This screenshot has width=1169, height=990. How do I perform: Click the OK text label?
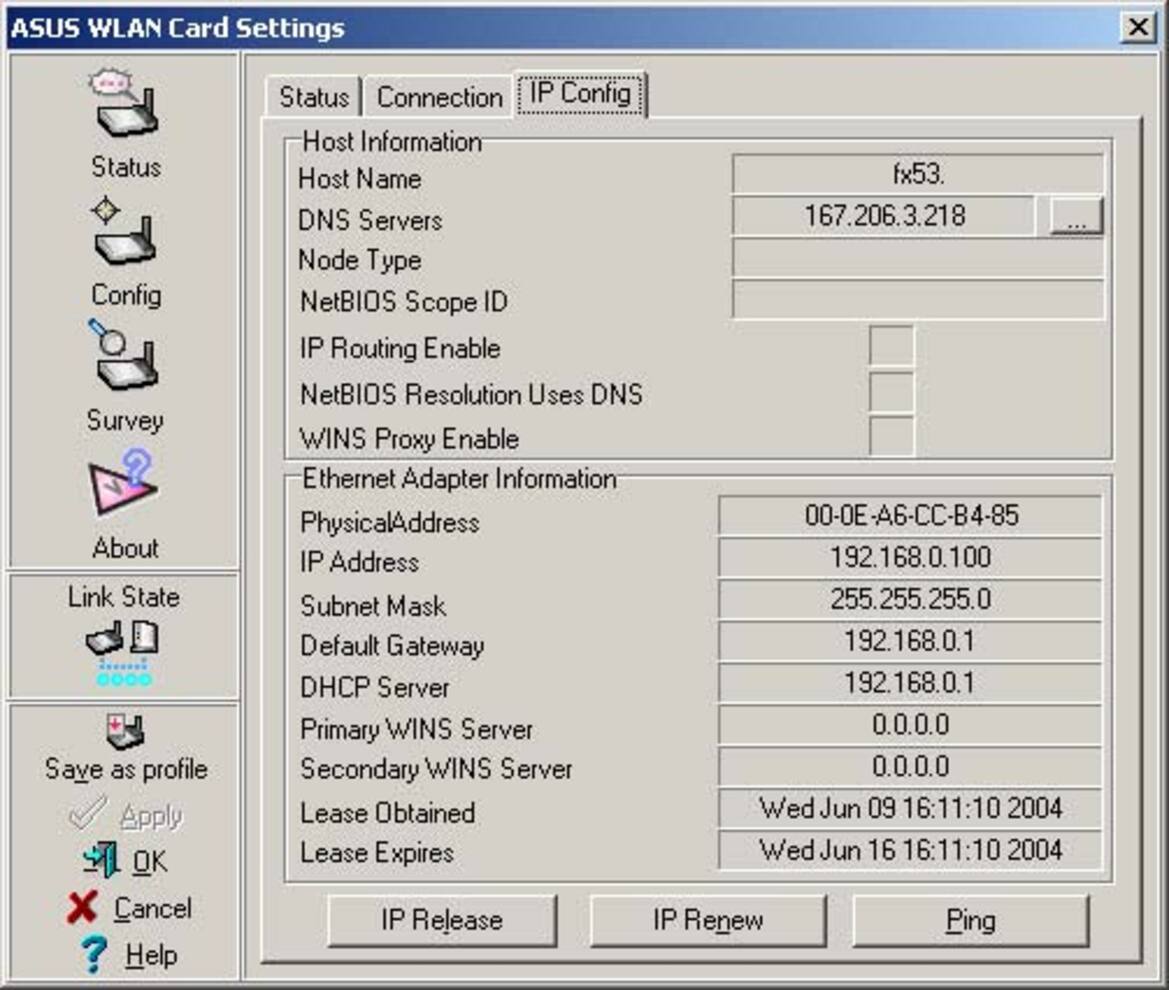coord(150,862)
